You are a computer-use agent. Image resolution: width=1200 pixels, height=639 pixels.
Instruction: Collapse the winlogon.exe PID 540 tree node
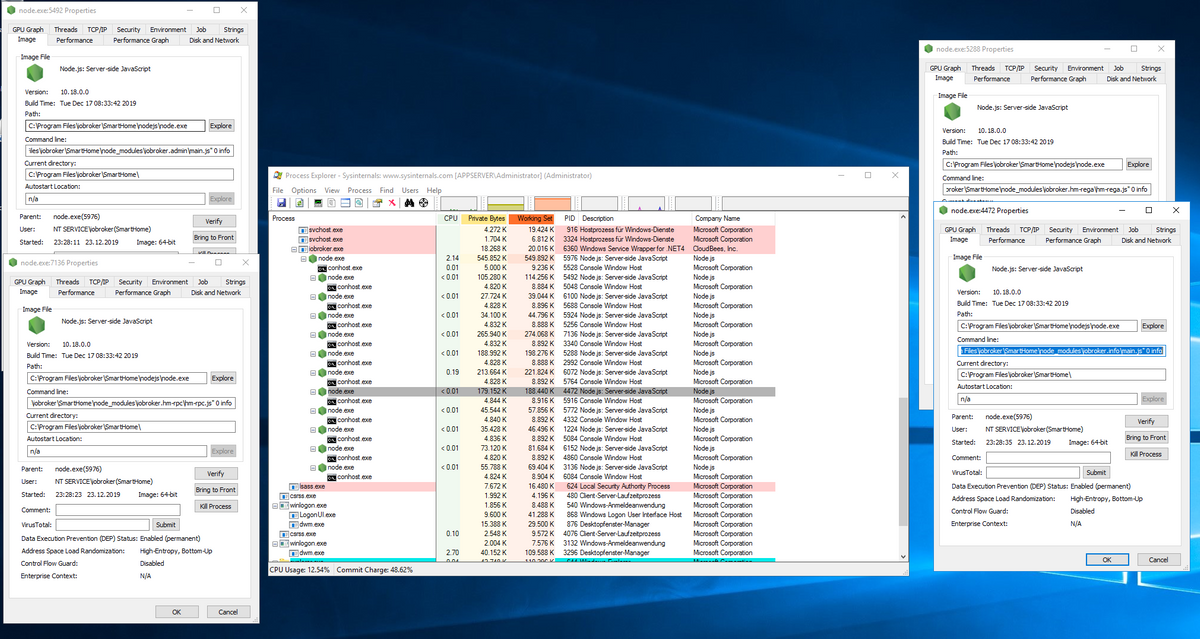(x=277, y=505)
